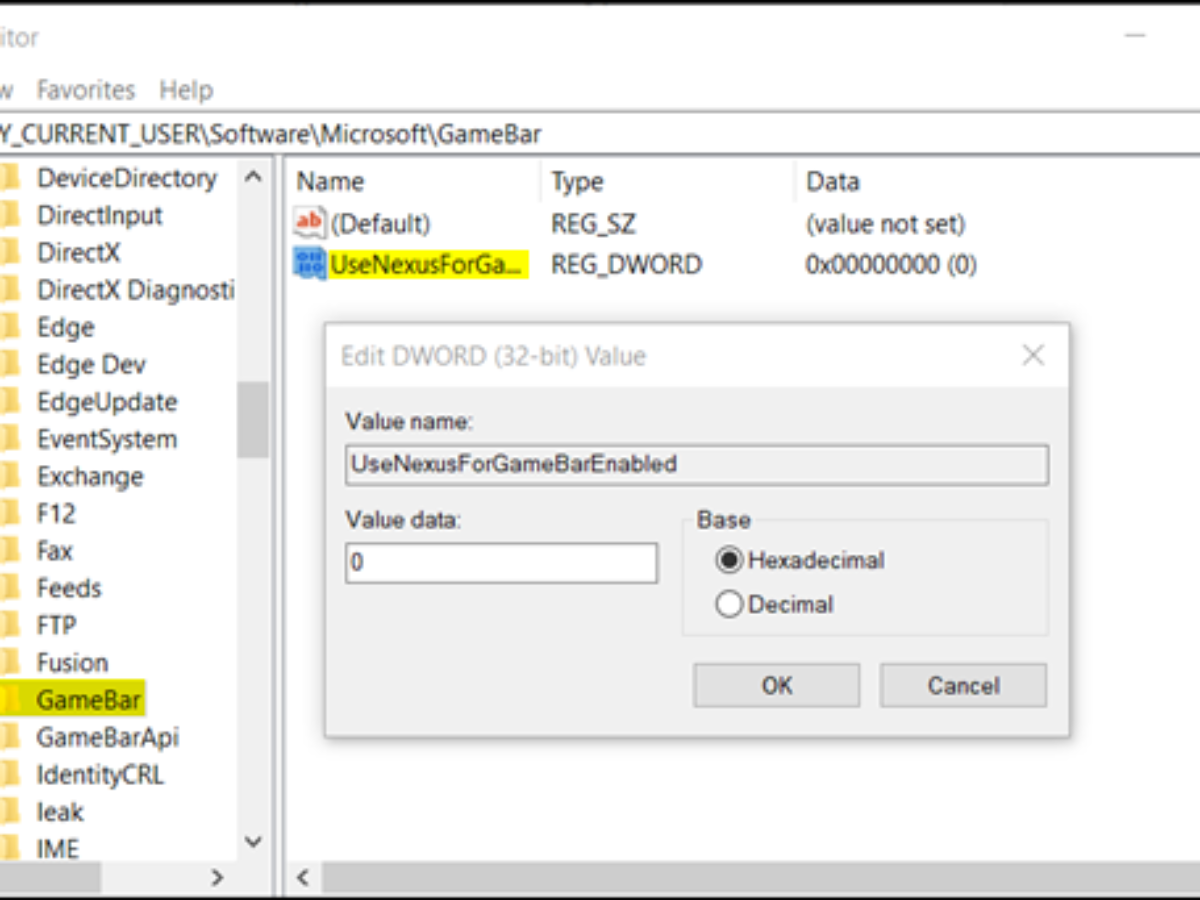Select the EdgeUpdate key folder
The height and width of the screenshot is (900, 1200).
coord(107,402)
